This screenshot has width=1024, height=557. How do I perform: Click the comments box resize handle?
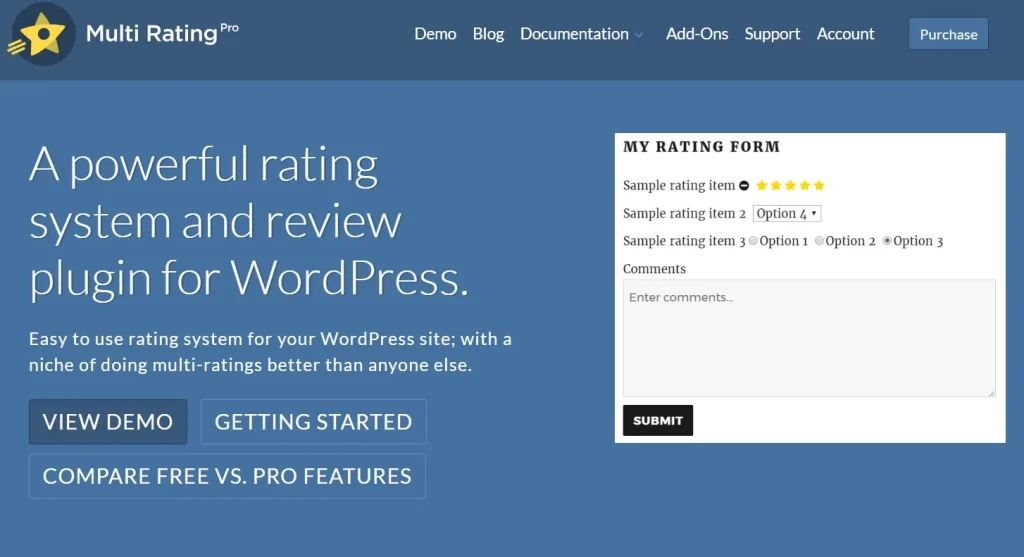(991, 392)
